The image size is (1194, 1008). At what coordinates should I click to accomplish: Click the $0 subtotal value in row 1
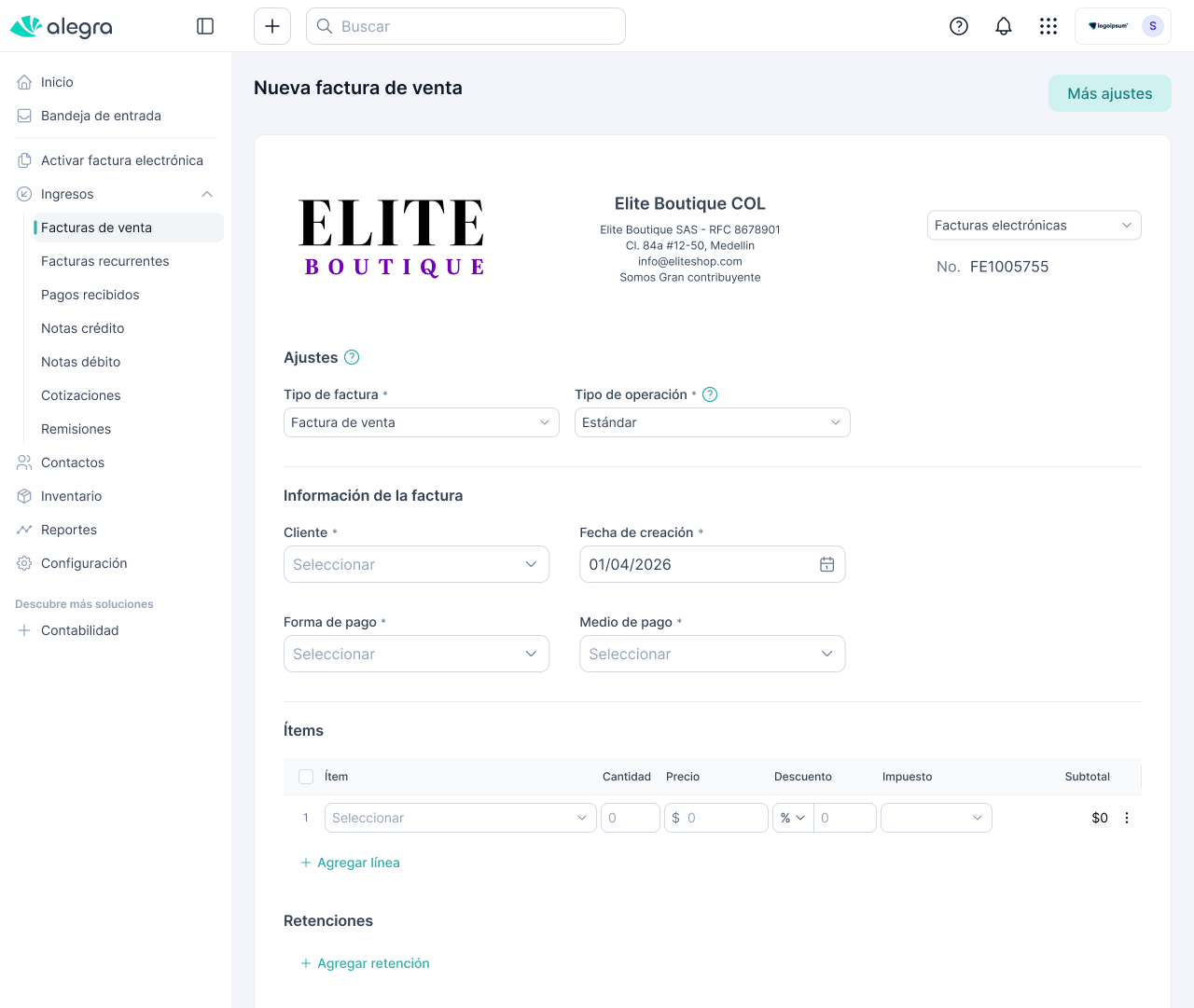click(1100, 818)
